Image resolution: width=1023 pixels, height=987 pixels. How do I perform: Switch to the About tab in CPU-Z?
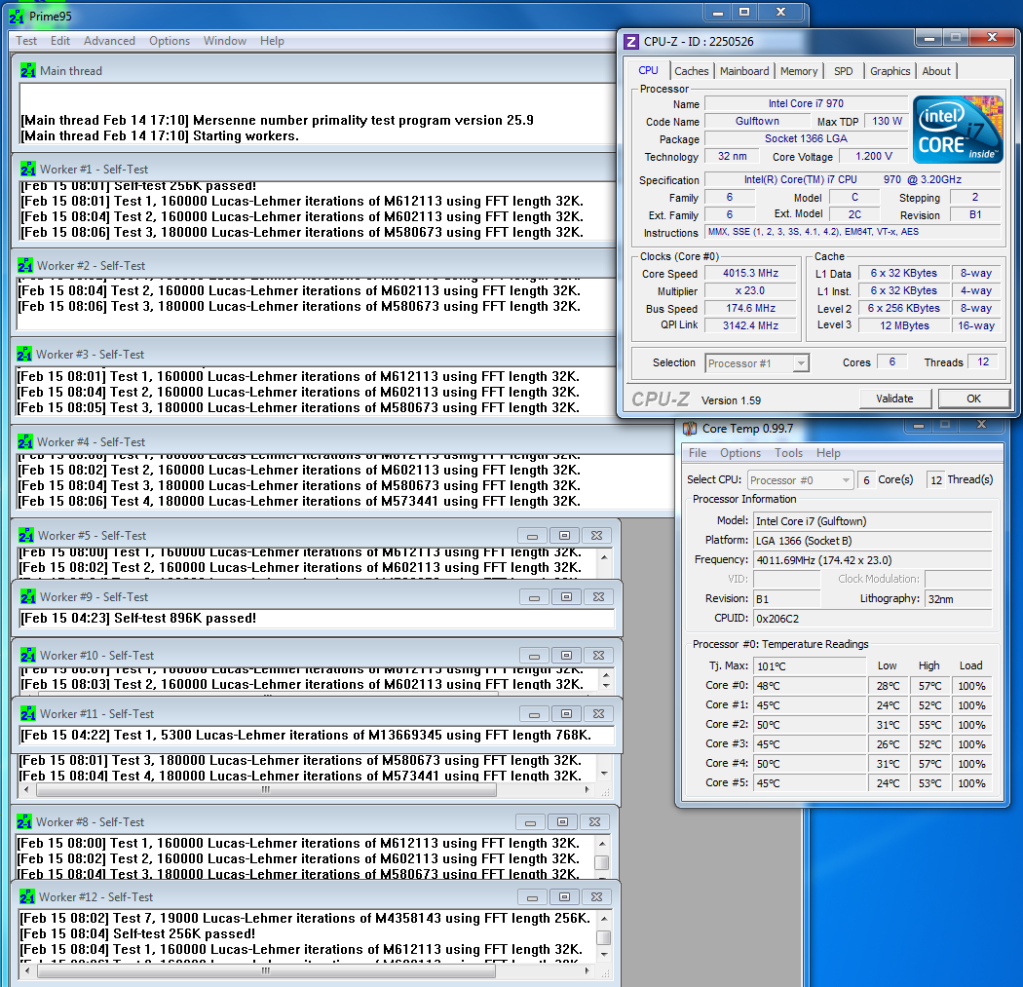936,71
